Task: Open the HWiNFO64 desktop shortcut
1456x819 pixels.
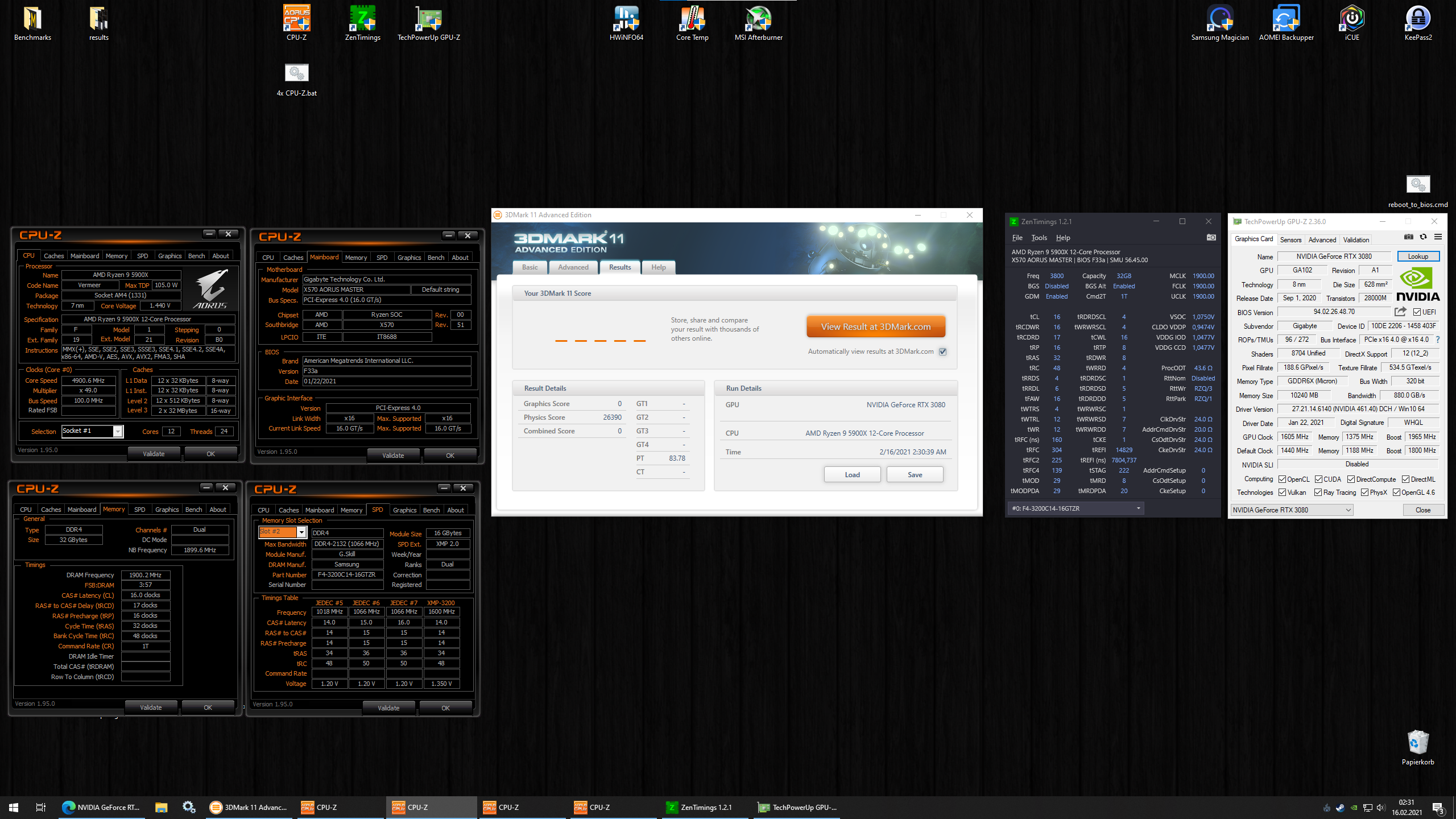Action: click(x=626, y=23)
